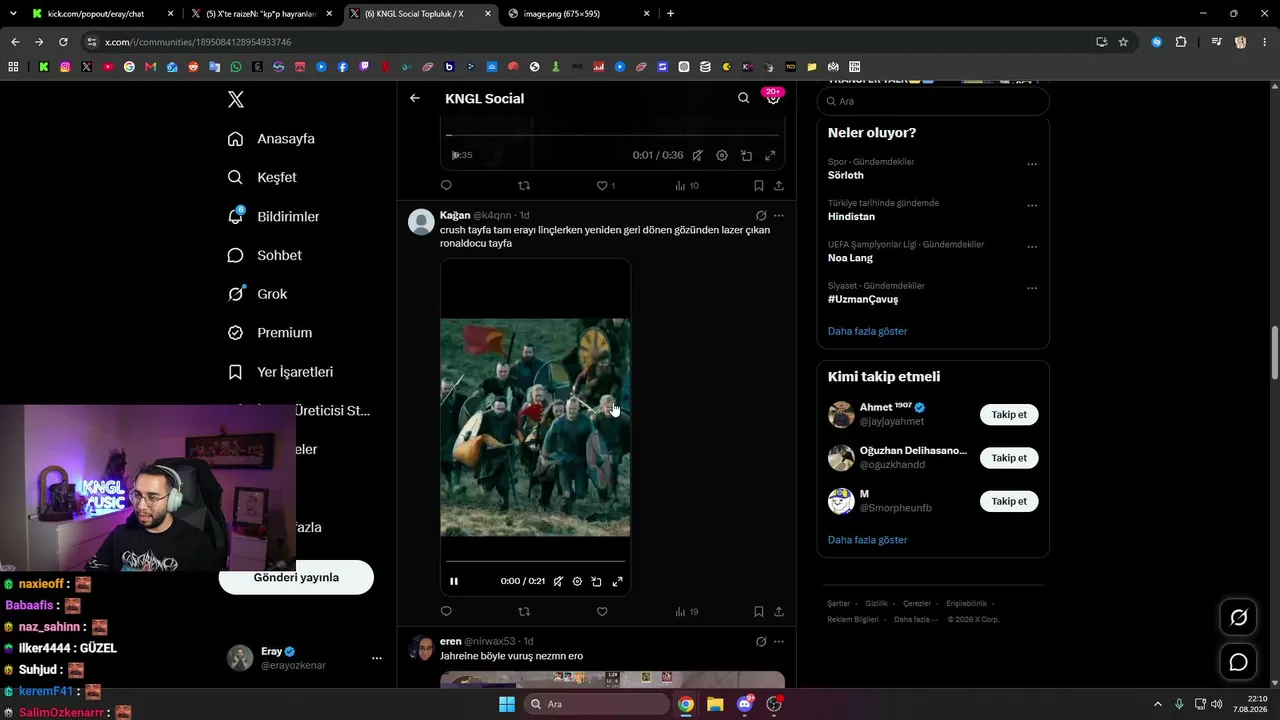The height and width of the screenshot is (720, 1280).
Task: Open floating chat messages button
Action: 1238,662
